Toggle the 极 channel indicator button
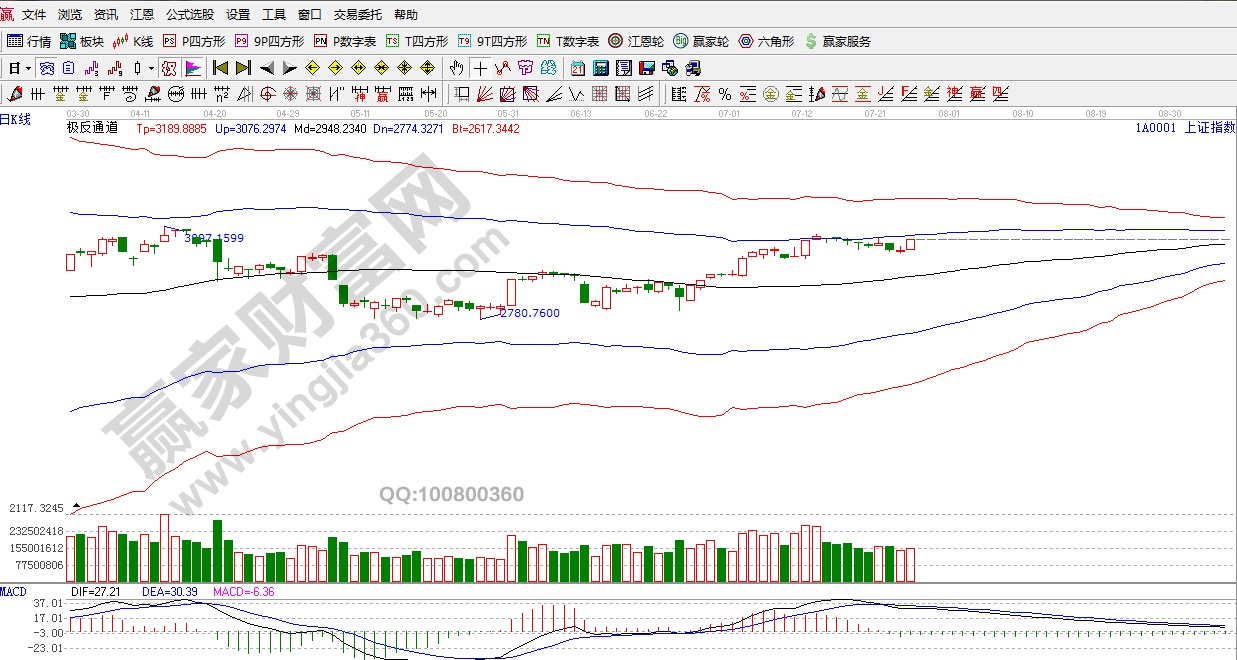 click(x=169, y=68)
